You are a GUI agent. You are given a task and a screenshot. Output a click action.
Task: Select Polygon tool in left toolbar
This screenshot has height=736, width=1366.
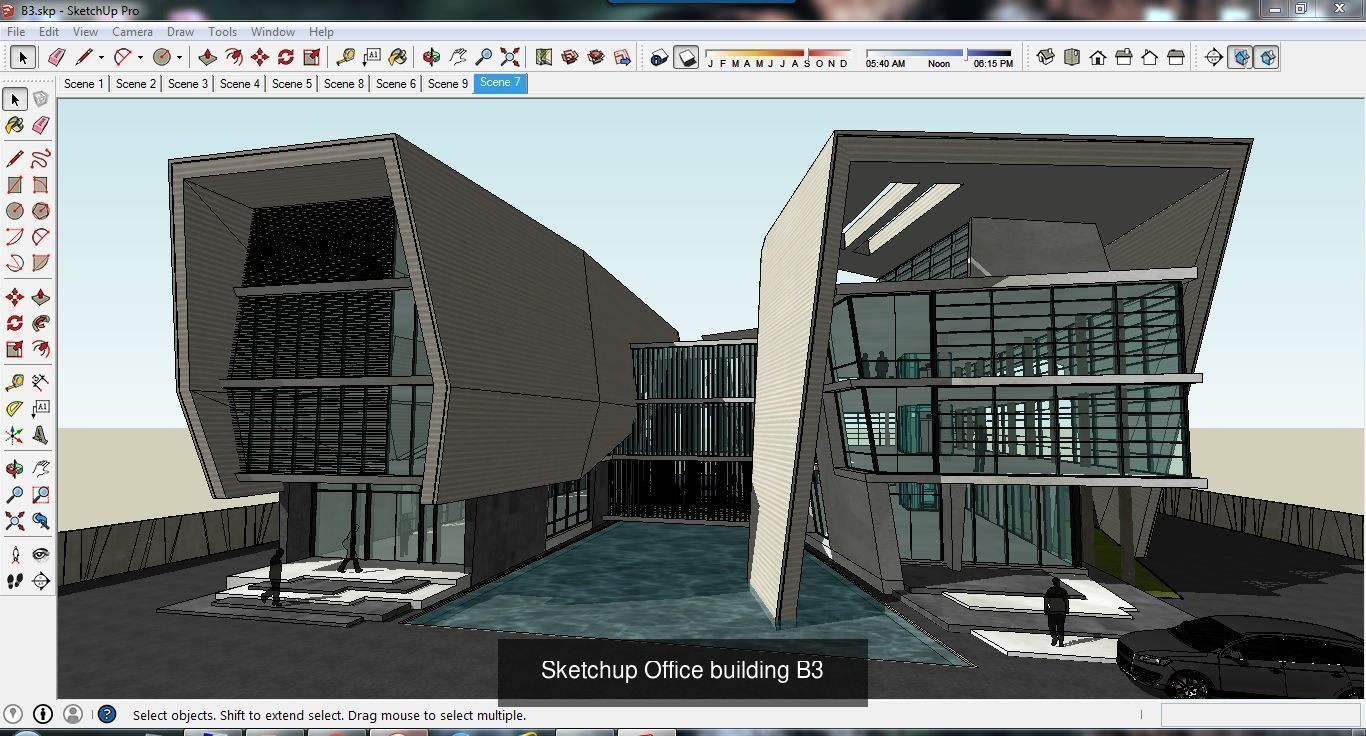tap(40, 211)
